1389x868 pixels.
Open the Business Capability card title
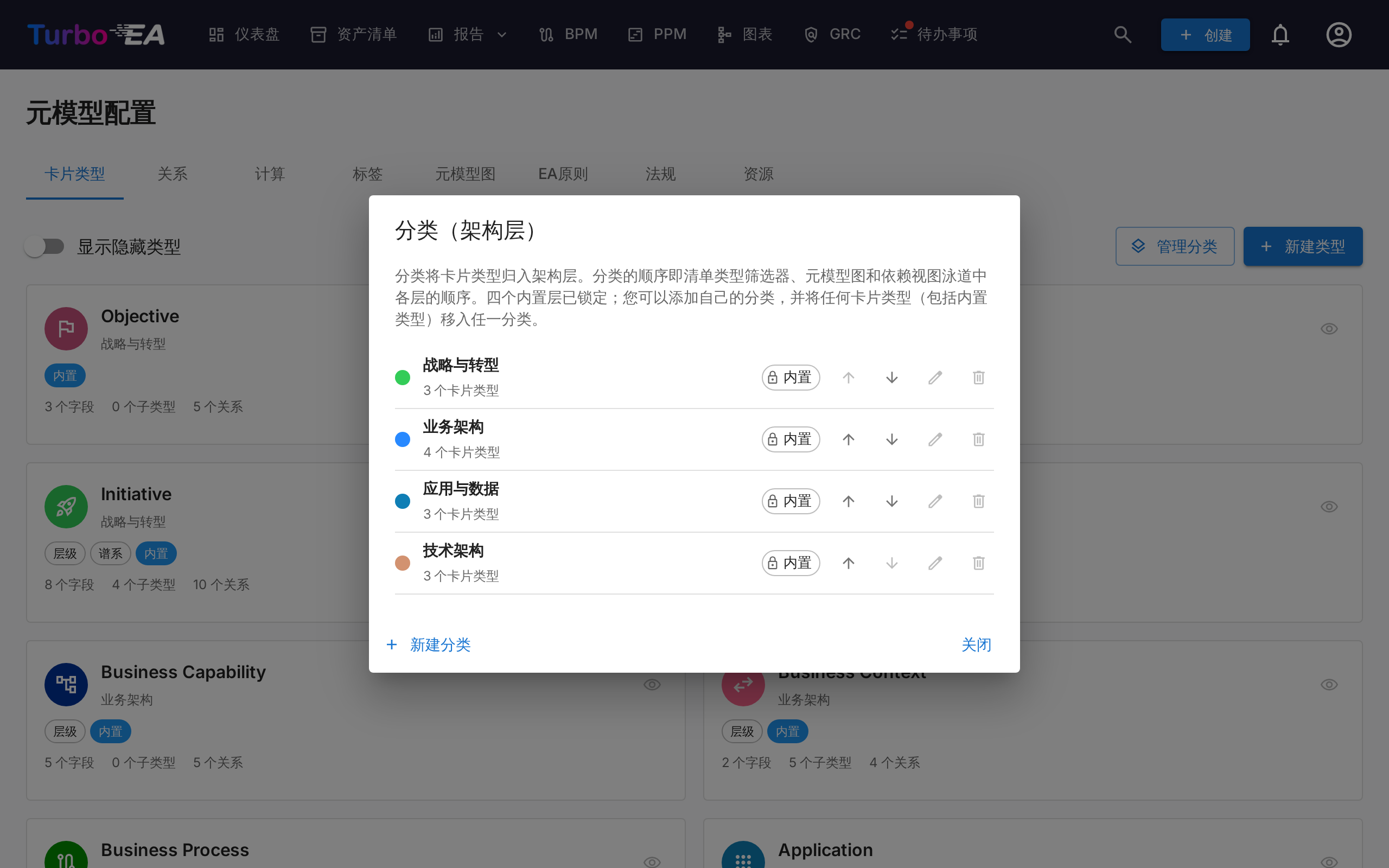(x=183, y=672)
